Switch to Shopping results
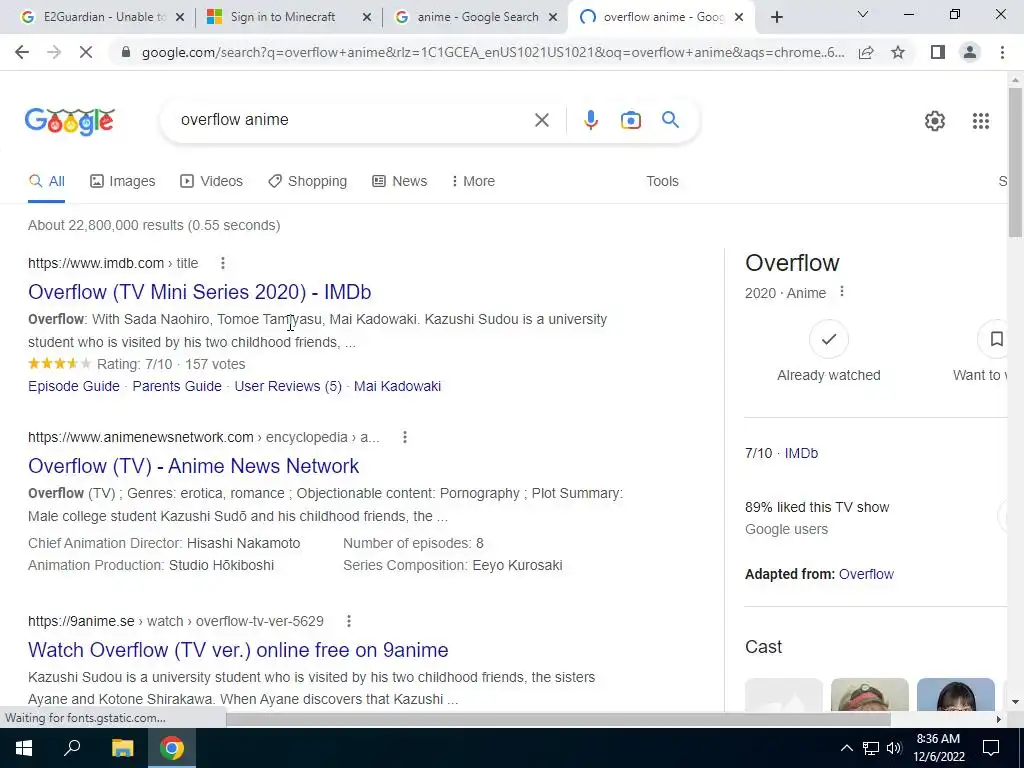 coord(308,182)
